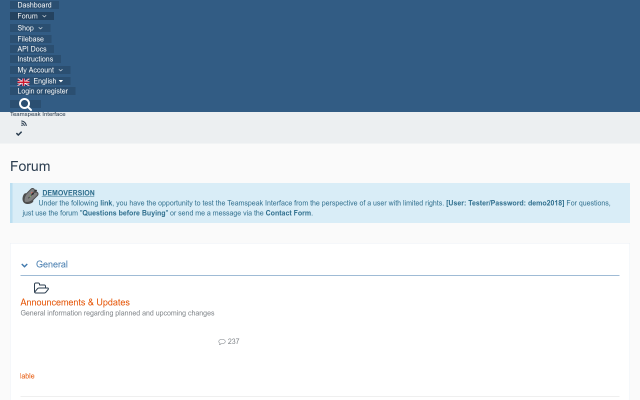Click the search magnifier icon
This screenshot has width=640, height=400.
[x=26, y=104]
